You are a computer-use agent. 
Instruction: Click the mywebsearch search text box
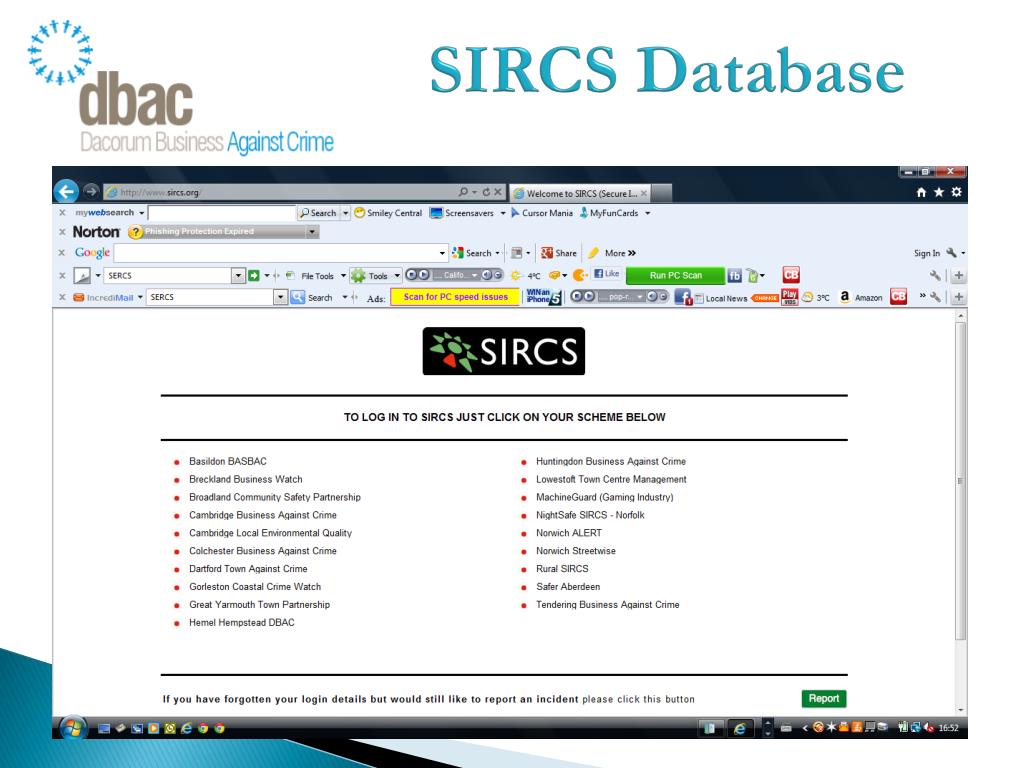pyautogui.click(x=222, y=213)
